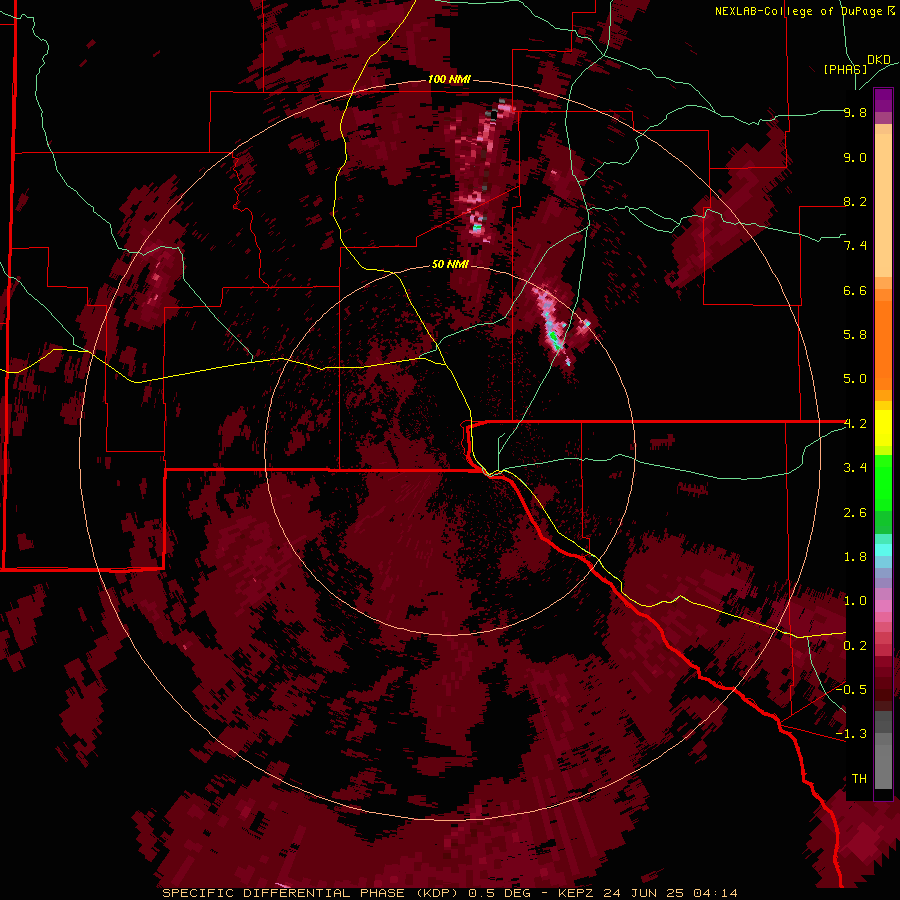The image size is (900, 900).
Task: Pick the pink band of the color scale
Action: (883, 606)
